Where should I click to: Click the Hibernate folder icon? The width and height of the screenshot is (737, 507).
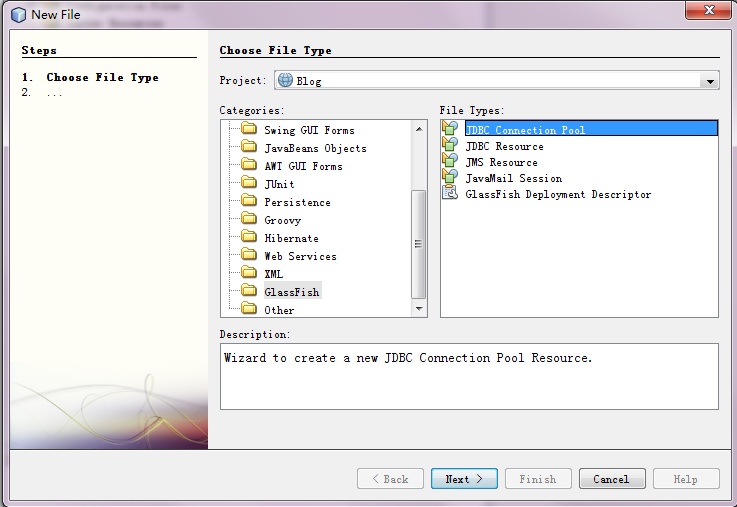pos(249,236)
